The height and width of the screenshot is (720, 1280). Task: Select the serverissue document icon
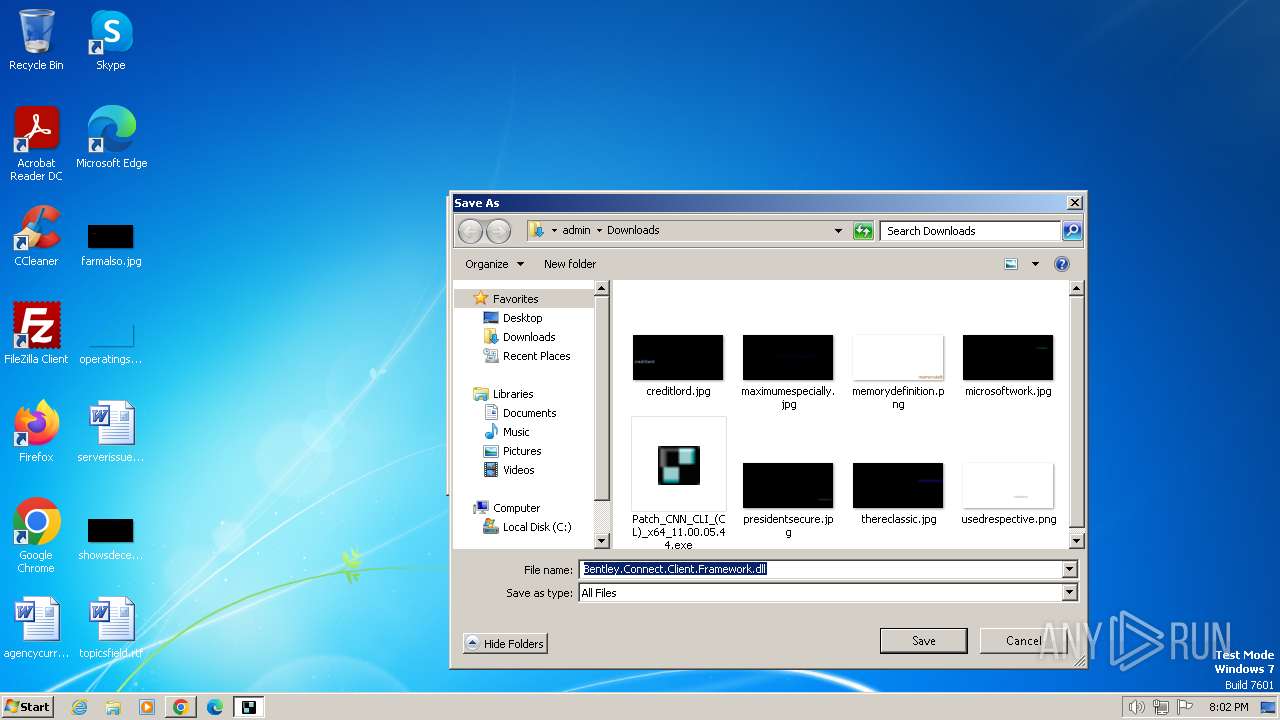(111, 431)
